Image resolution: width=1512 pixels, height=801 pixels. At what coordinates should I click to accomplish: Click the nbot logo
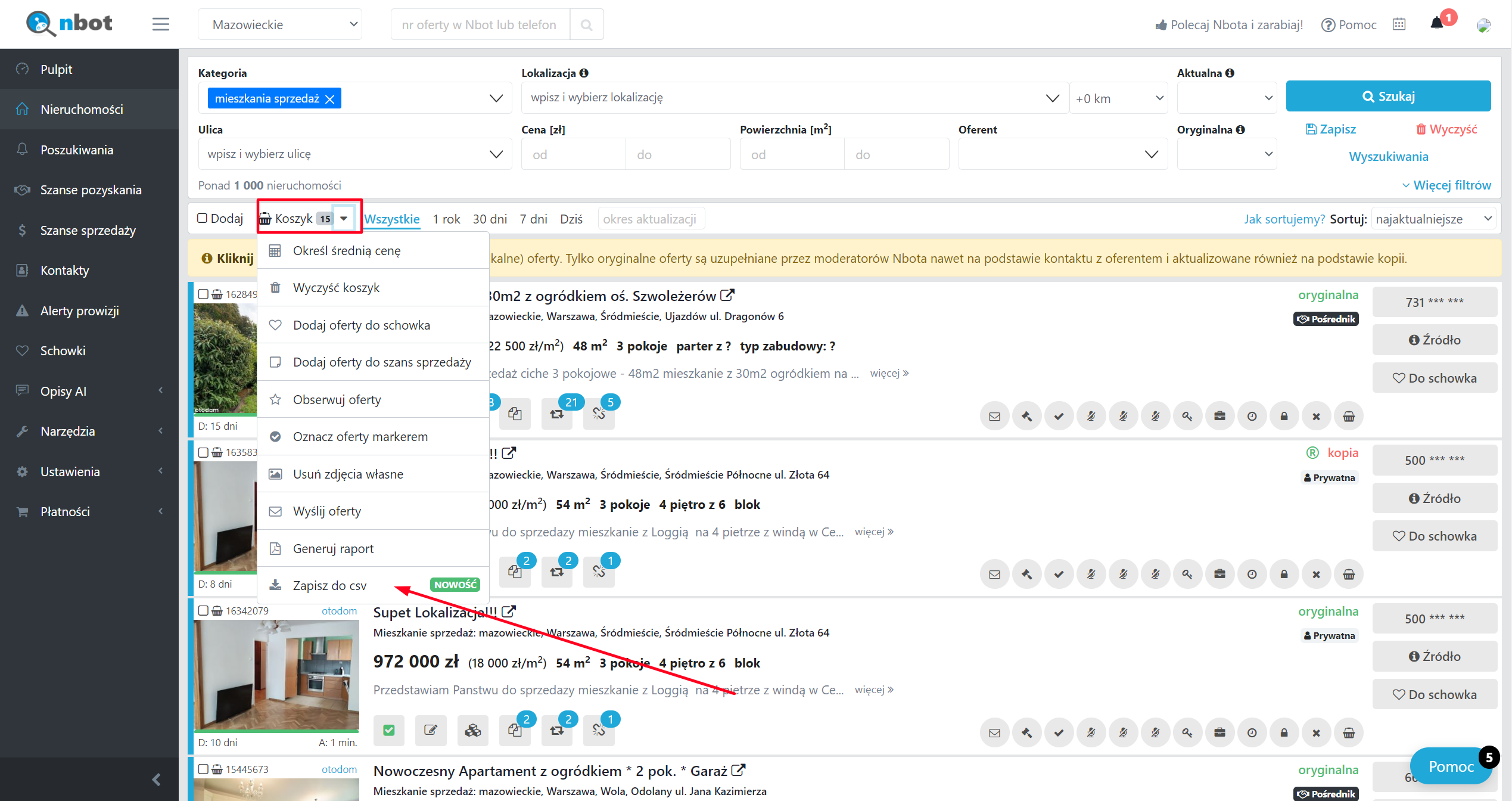point(70,24)
